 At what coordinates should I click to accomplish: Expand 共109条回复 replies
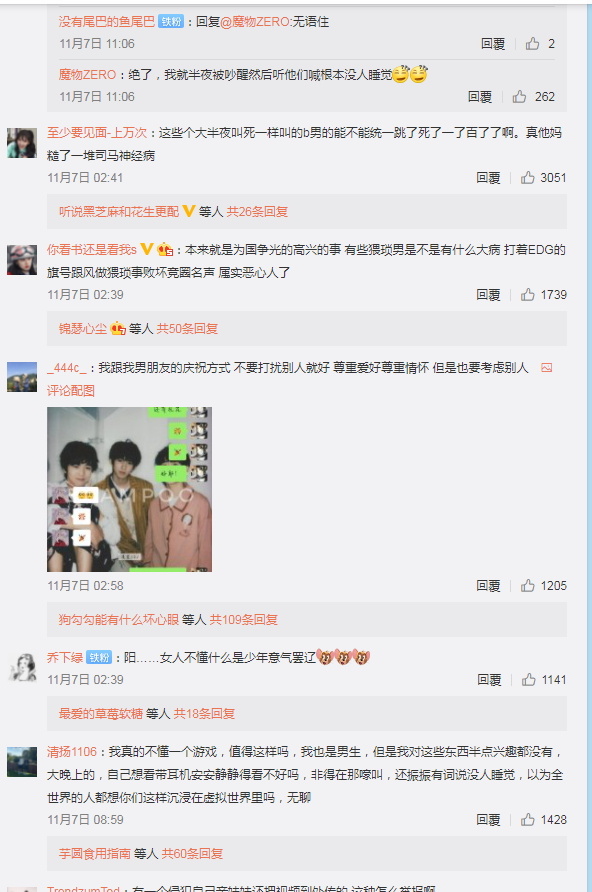pos(243,620)
